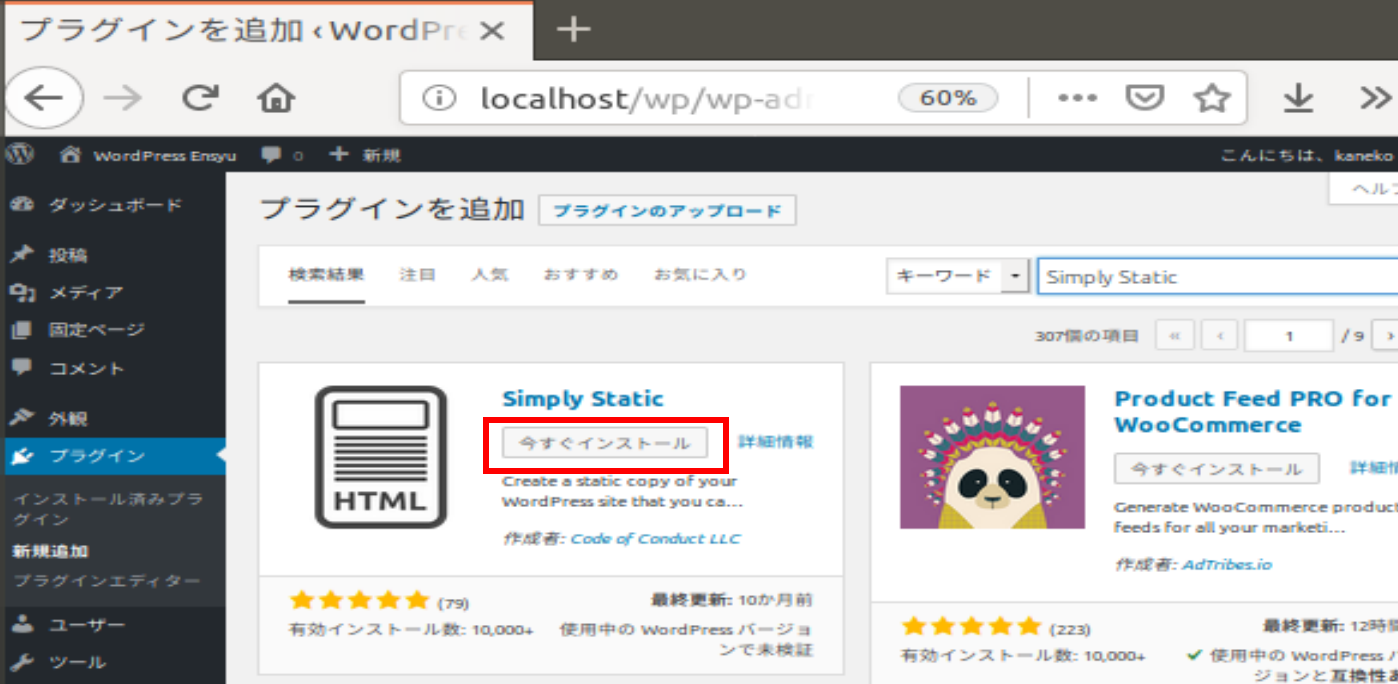This screenshot has width=1398, height=684.
Task: Click the Simply Static HTML thumbnail
Action: 380,457
